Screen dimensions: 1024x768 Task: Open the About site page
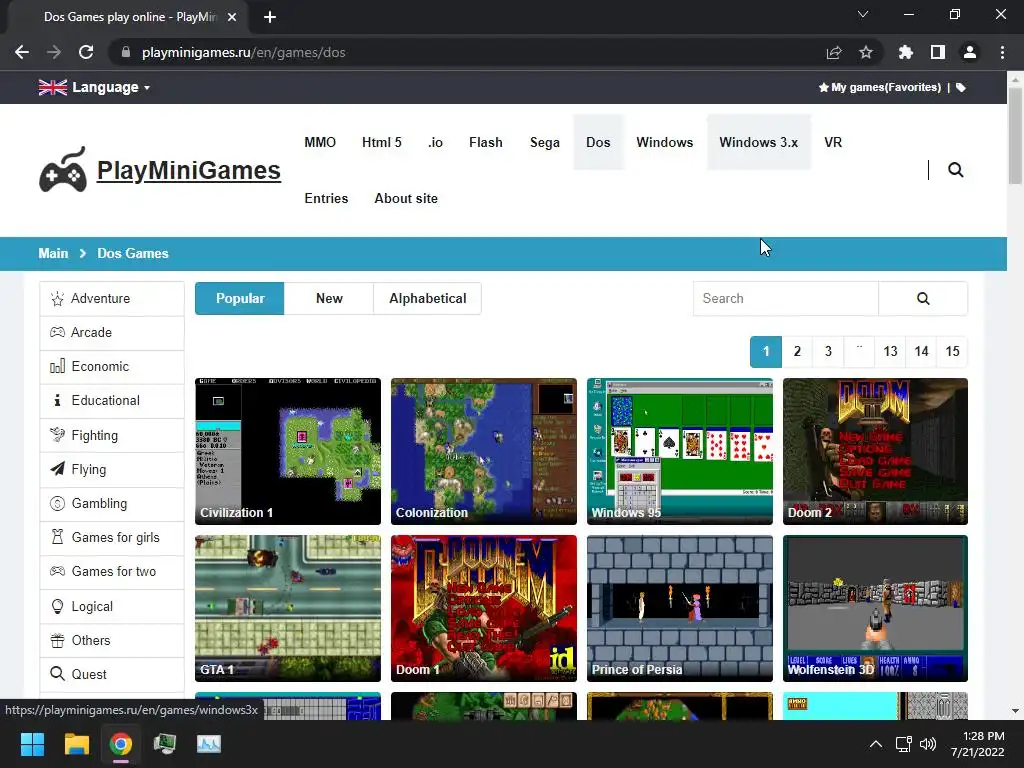(x=406, y=199)
